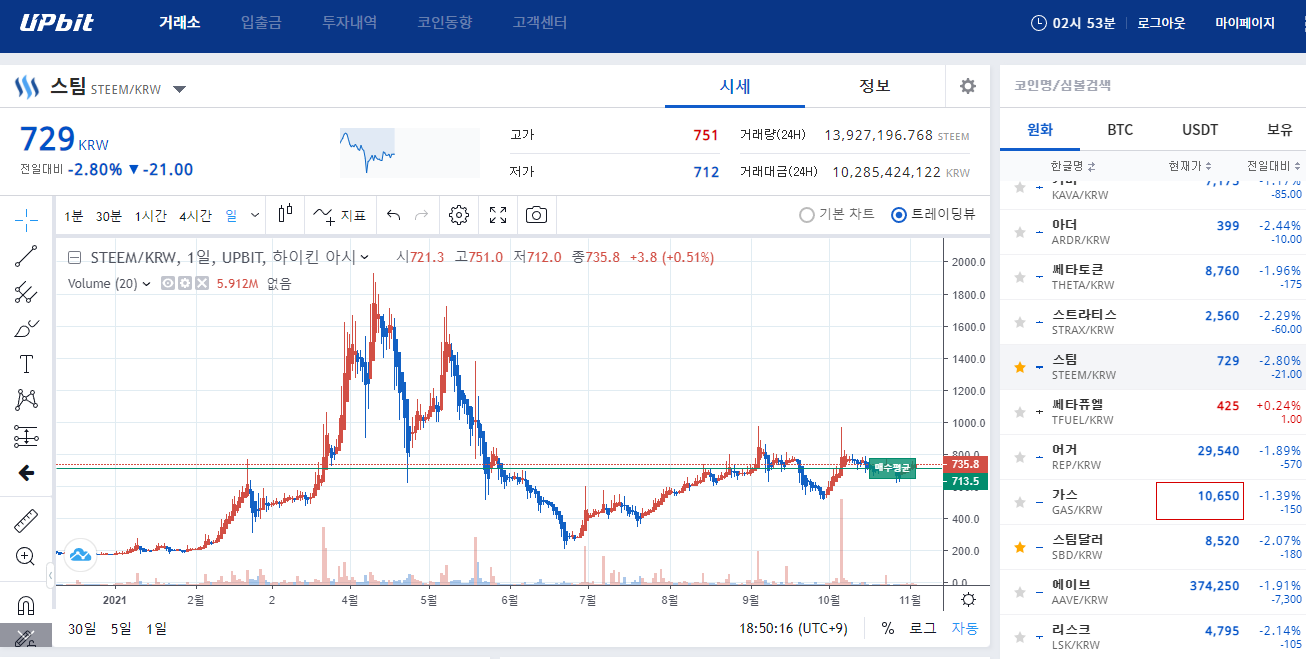Switch to the 정보 tab

coord(875,86)
